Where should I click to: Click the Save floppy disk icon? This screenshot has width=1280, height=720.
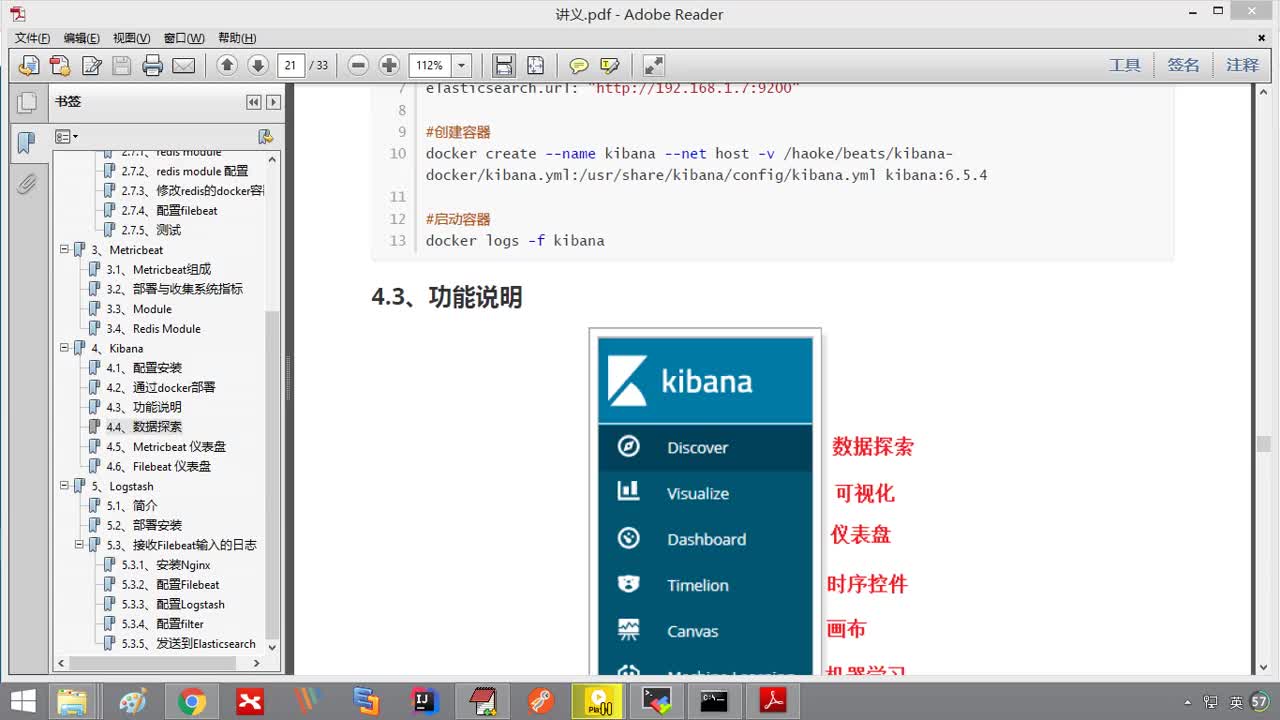pyautogui.click(x=122, y=66)
